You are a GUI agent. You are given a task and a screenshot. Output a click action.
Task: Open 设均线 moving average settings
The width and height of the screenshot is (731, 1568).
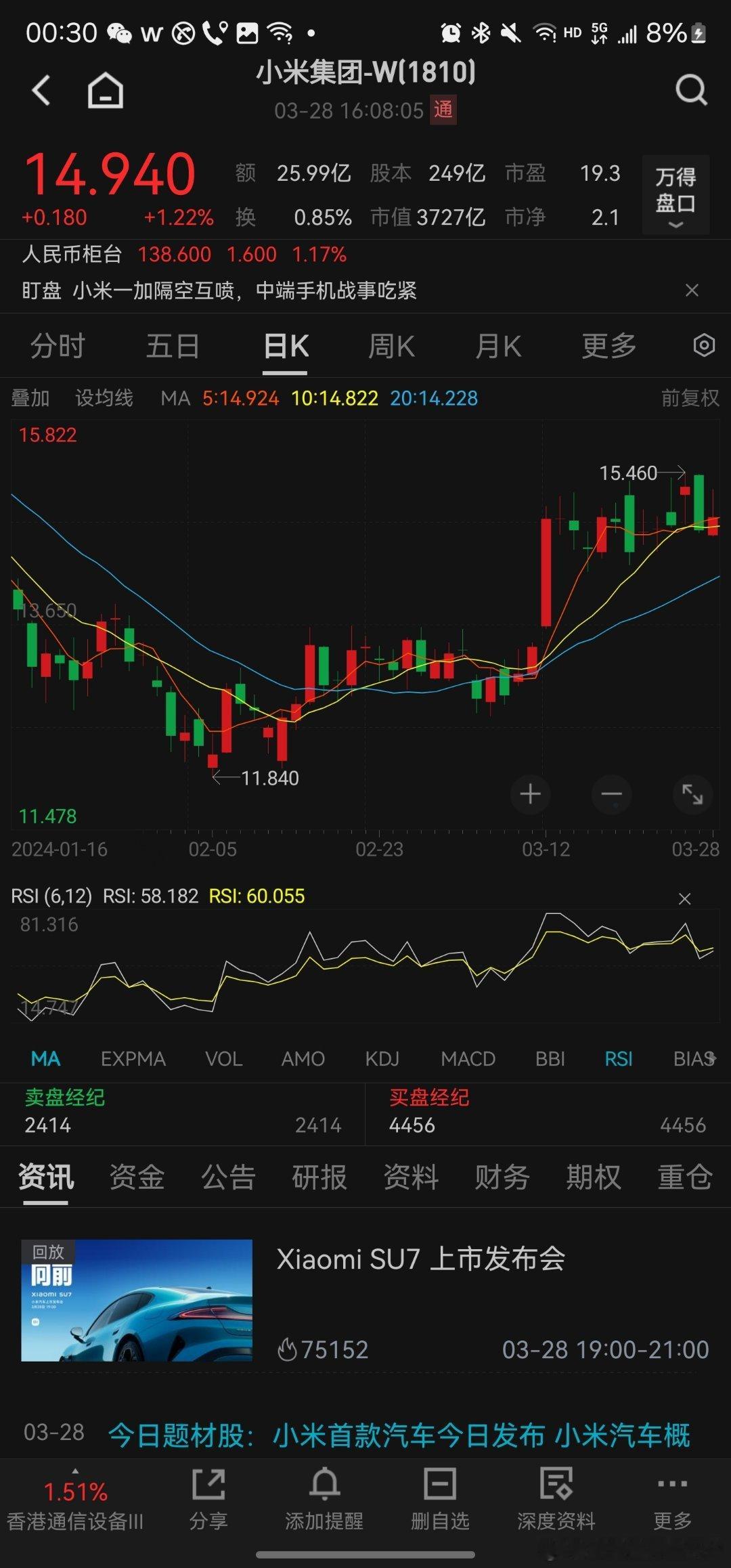pyautogui.click(x=104, y=398)
